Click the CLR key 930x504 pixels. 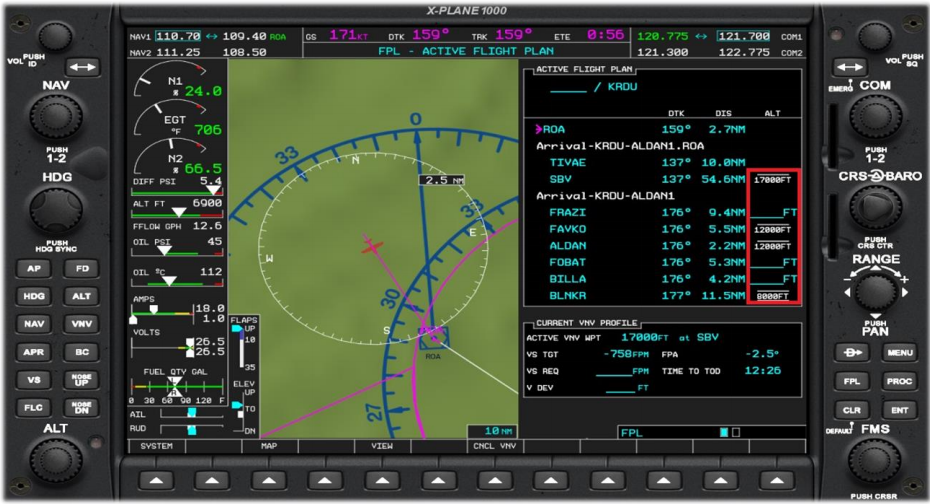[x=852, y=410]
